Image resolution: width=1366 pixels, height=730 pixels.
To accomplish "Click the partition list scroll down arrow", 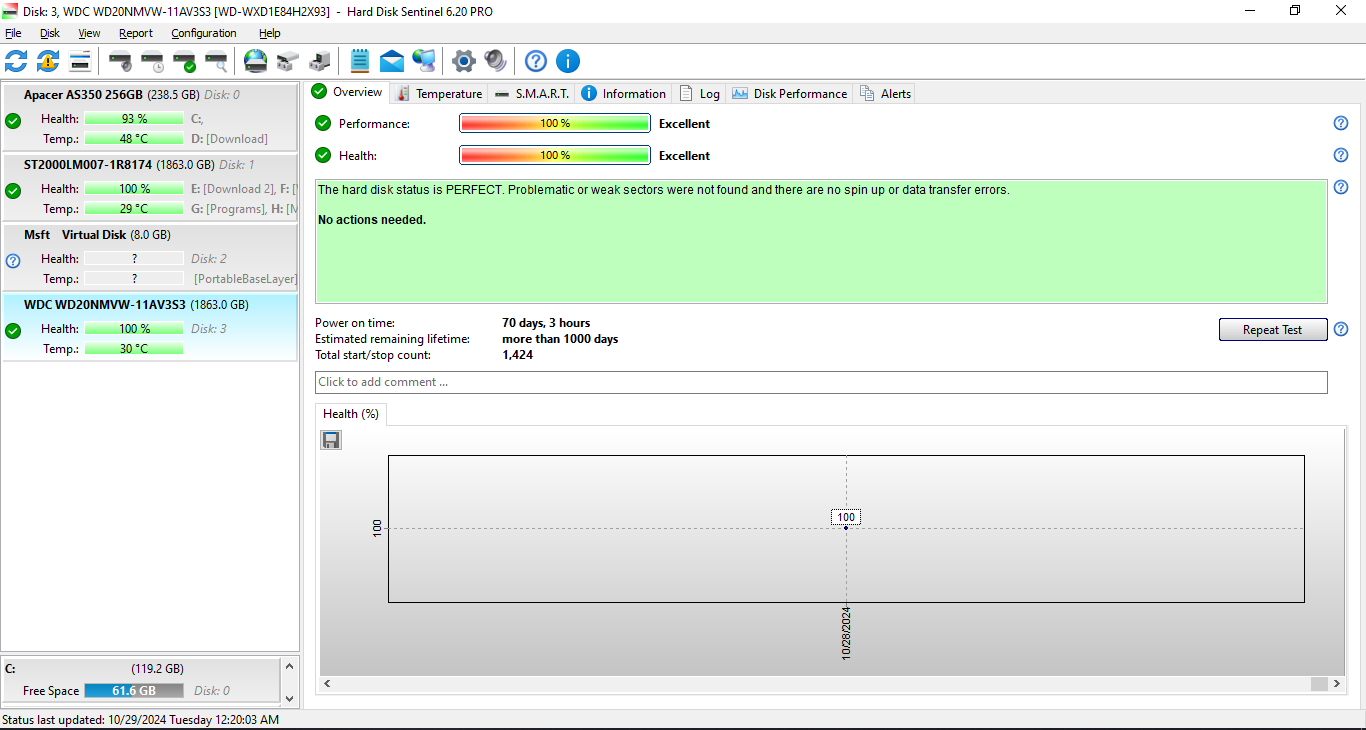I will (x=289, y=697).
